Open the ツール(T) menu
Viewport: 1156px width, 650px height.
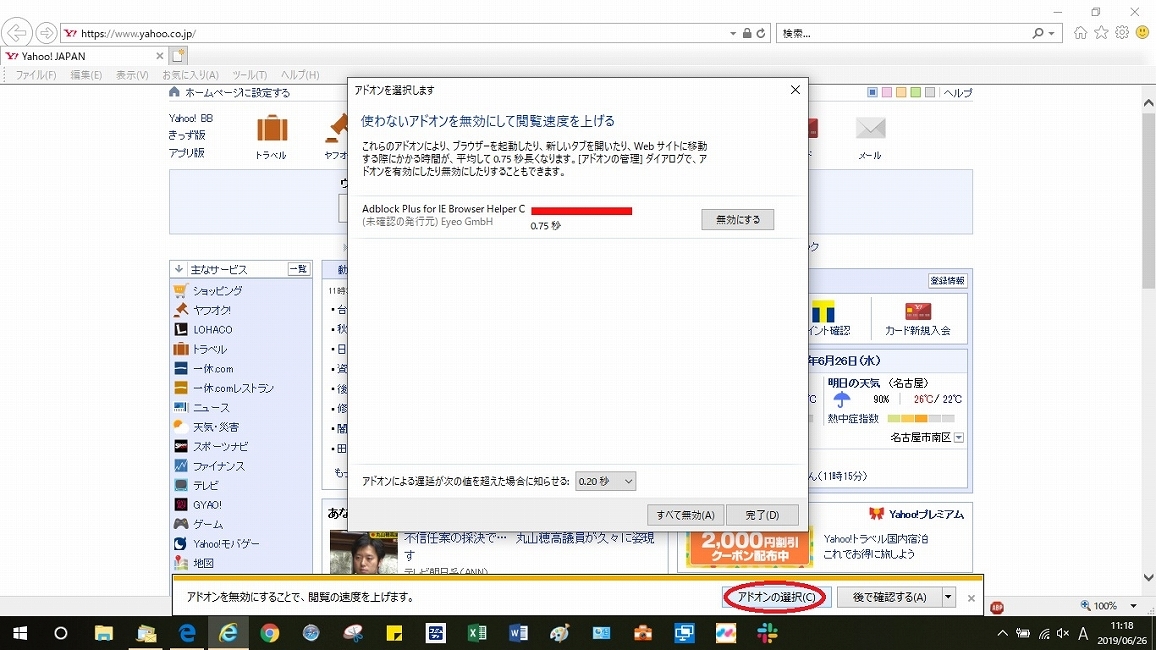[x=249, y=75]
